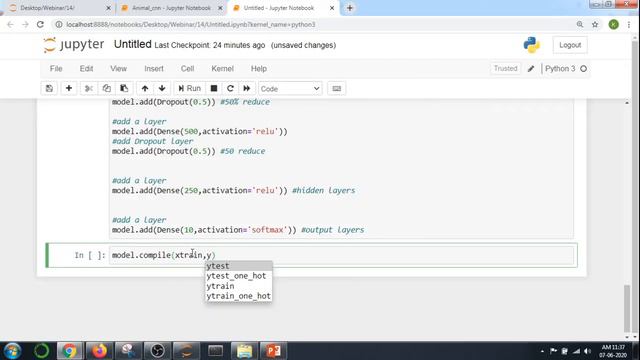Click the browser address bar URL
Screen dimensions: 640x360
coord(191,24)
